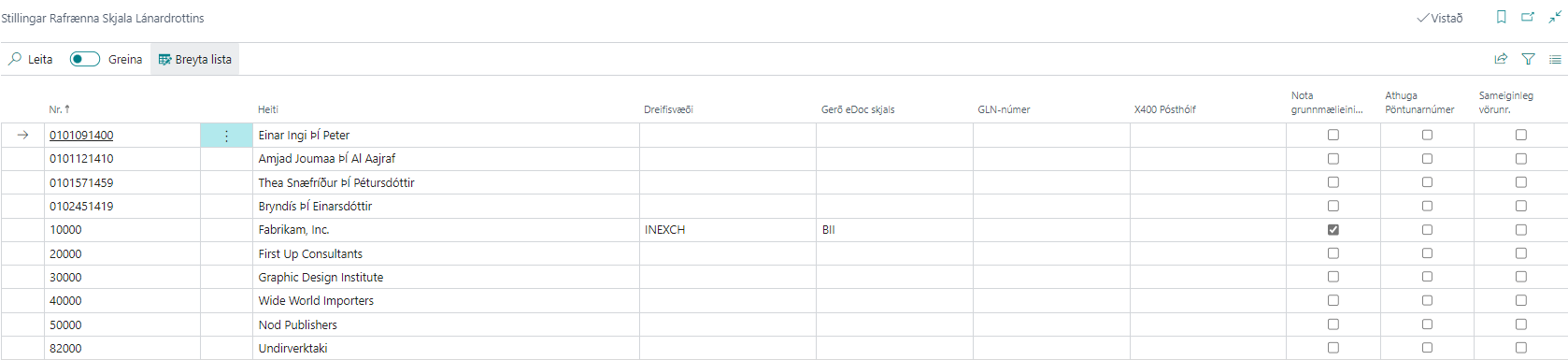This screenshot has height=360, width=1568.
Task: Click the collapse page arrows icon
Action: click(1555, 17)
